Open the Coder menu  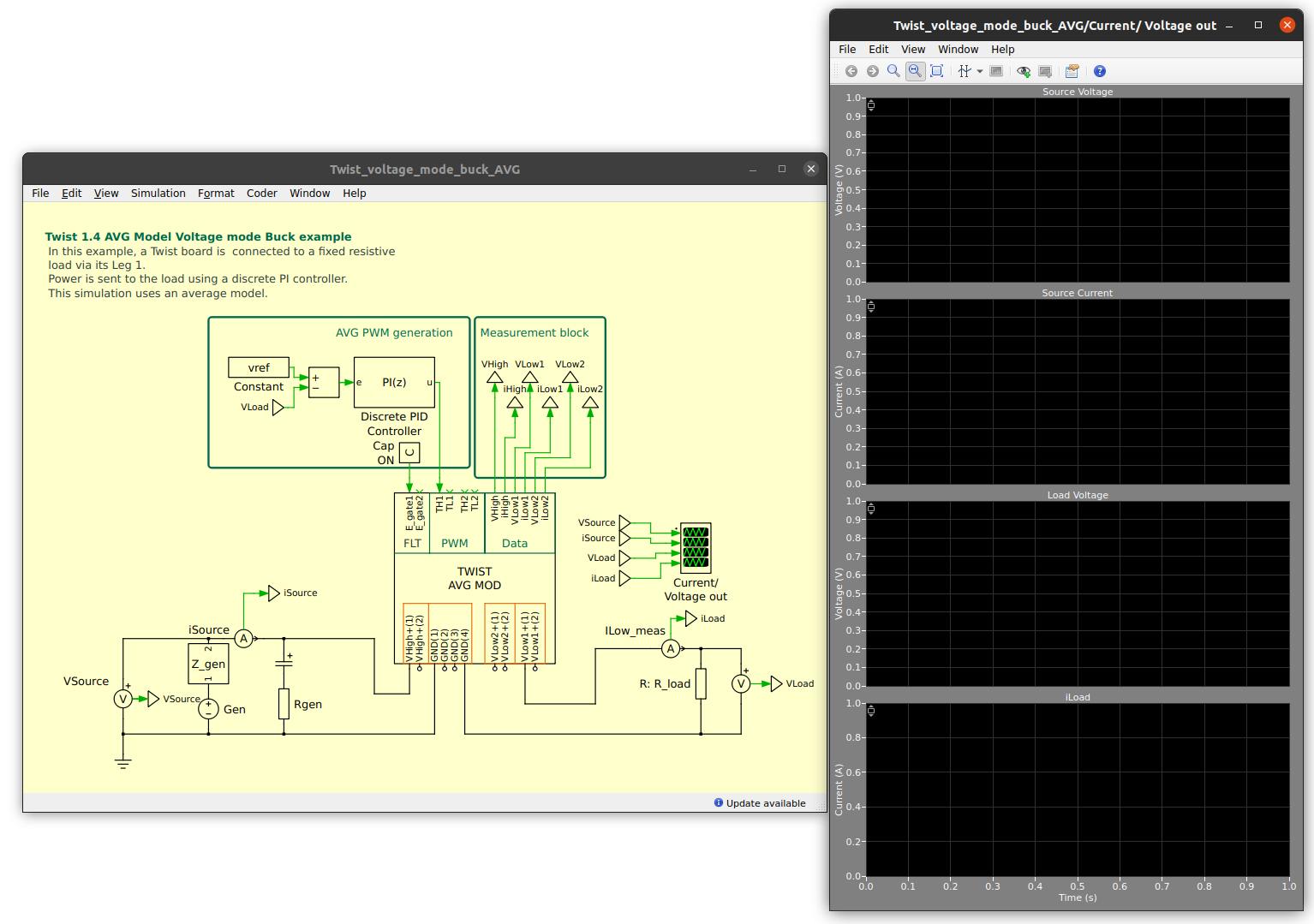pos(262,194)
